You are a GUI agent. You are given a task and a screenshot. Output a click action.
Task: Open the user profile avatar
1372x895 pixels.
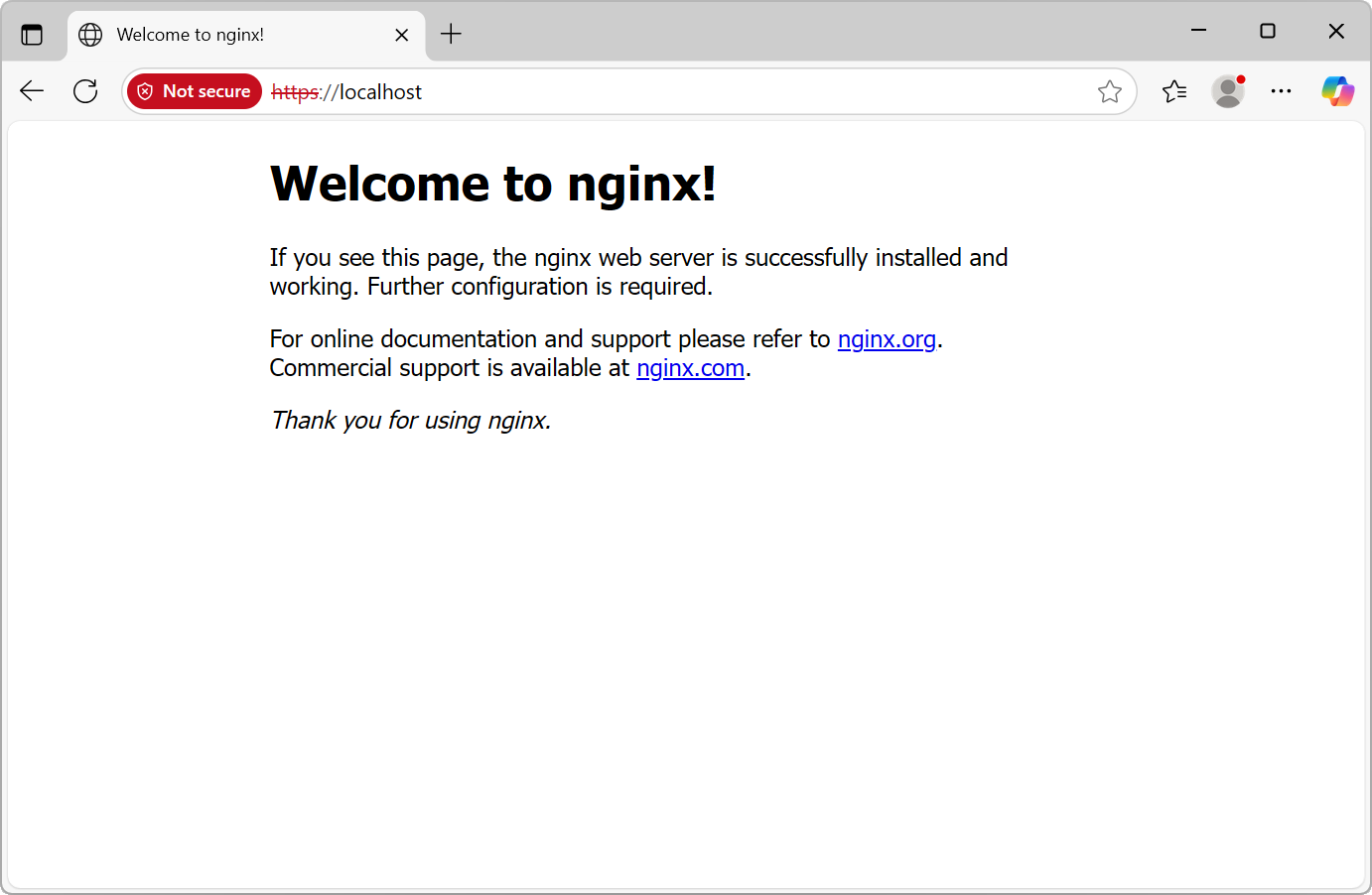pos(1228,91)
